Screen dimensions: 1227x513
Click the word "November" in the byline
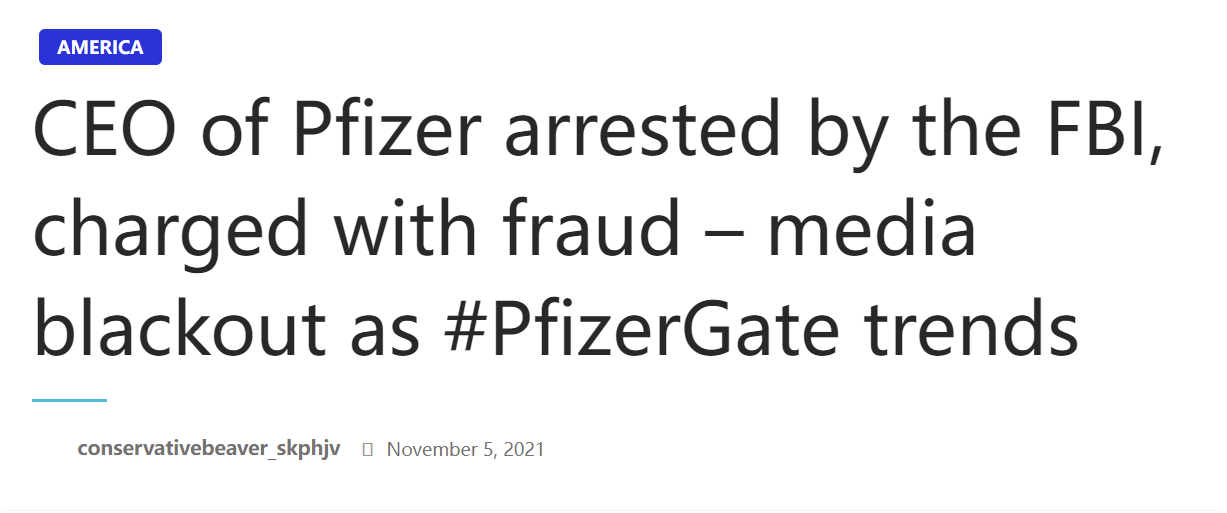point(428,450)
